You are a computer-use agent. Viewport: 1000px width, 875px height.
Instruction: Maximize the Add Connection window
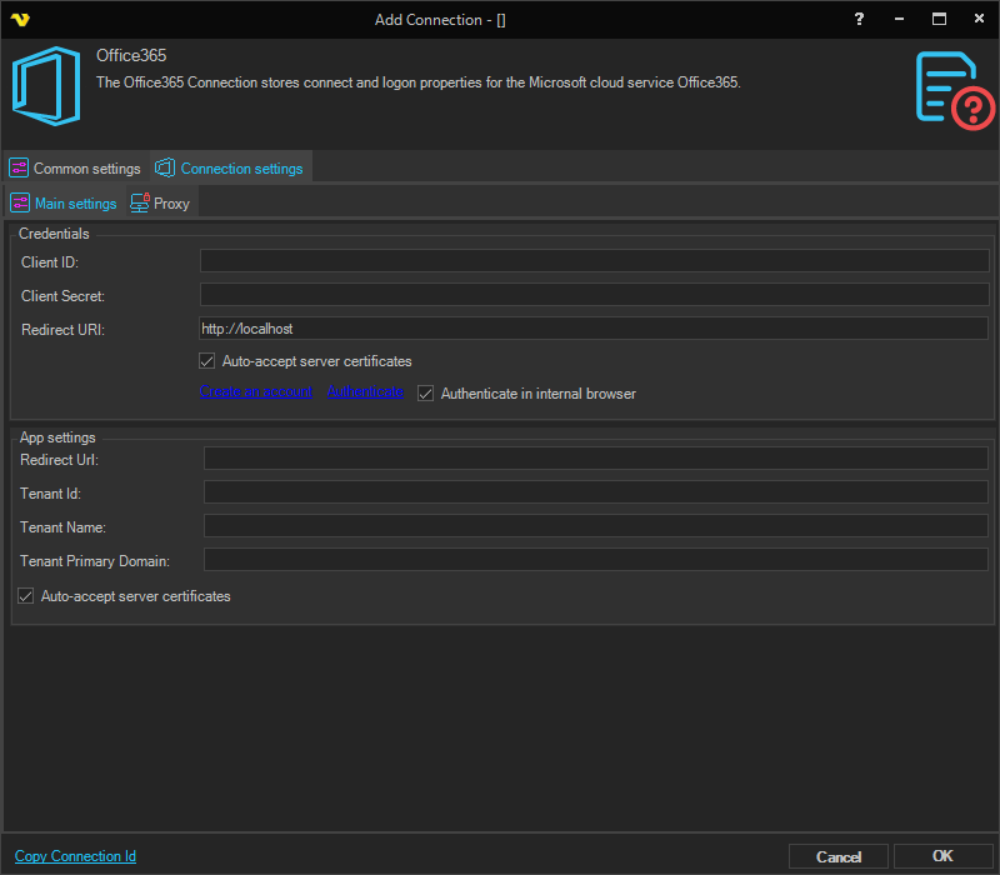pos(939,19)
